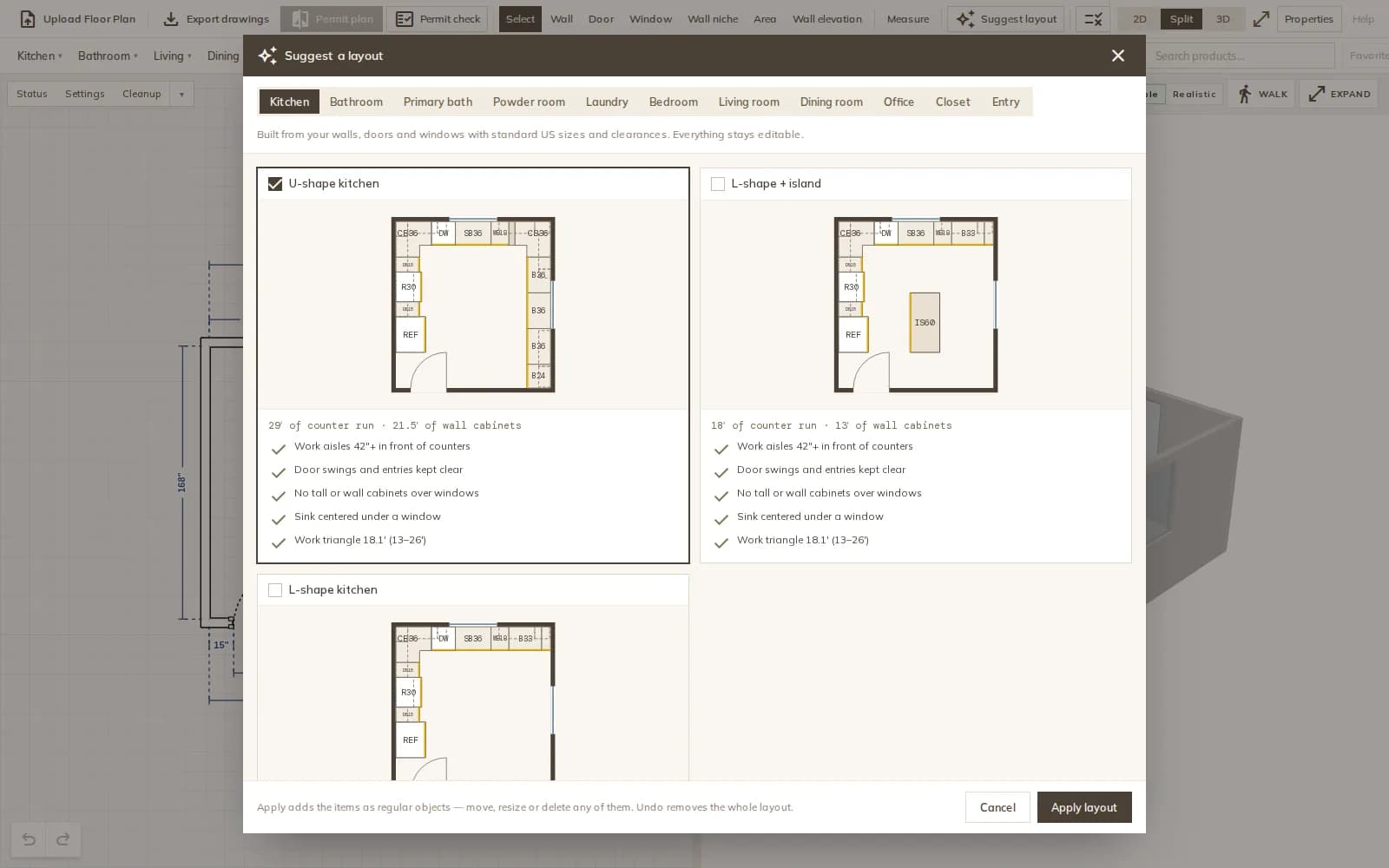The height and width of the screenshot is (868, 1389).
Task: Click the checklist-clear icon next to Suggest layout
Action: coord(1093,19)
